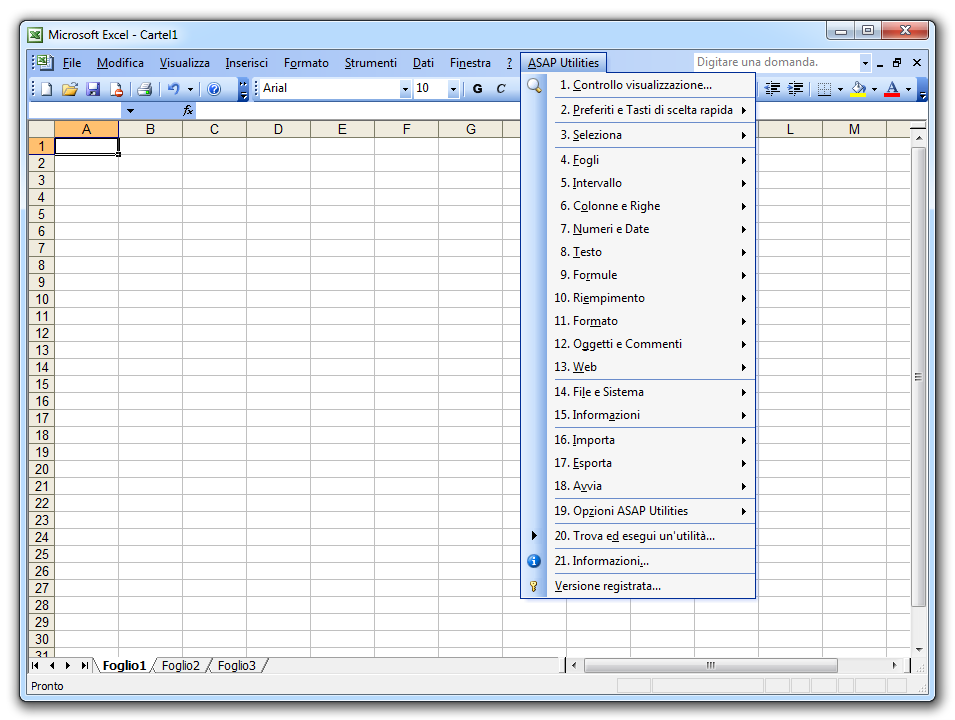Click the document with red stop icon
This screenshot has height=720, width=955.
click(x=116, y=90)
